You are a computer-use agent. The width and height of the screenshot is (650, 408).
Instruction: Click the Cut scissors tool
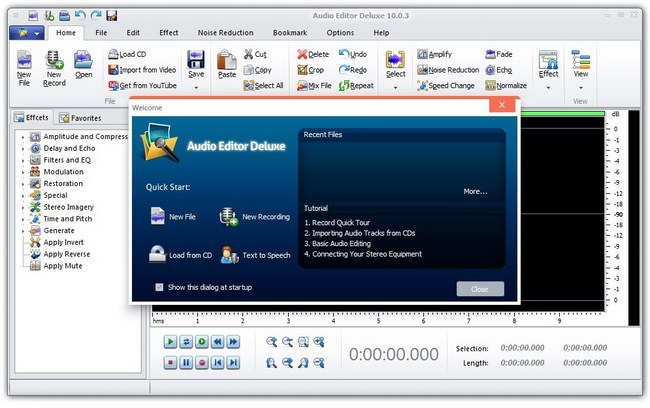[x=255, y=54]
